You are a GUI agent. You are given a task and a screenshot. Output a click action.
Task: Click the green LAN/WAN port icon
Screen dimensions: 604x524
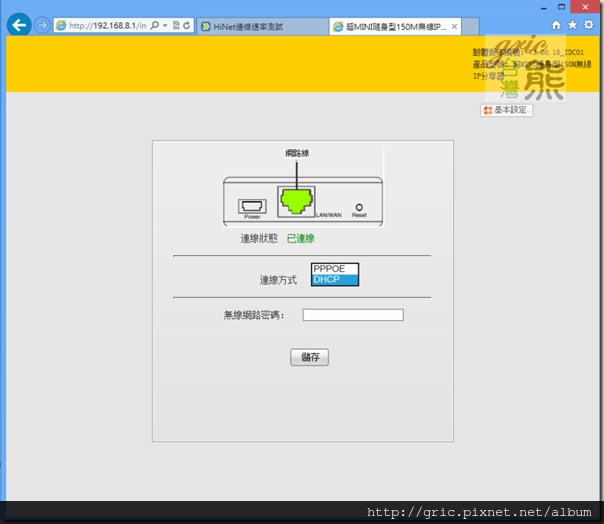pyautogui.click(x=296, y=201)
